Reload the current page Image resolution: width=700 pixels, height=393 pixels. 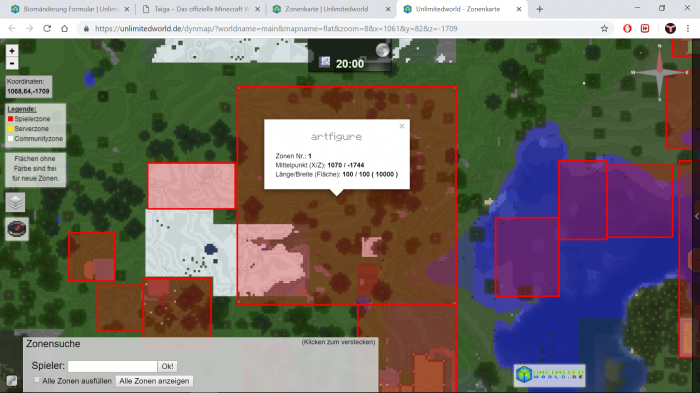click(47, 29)
